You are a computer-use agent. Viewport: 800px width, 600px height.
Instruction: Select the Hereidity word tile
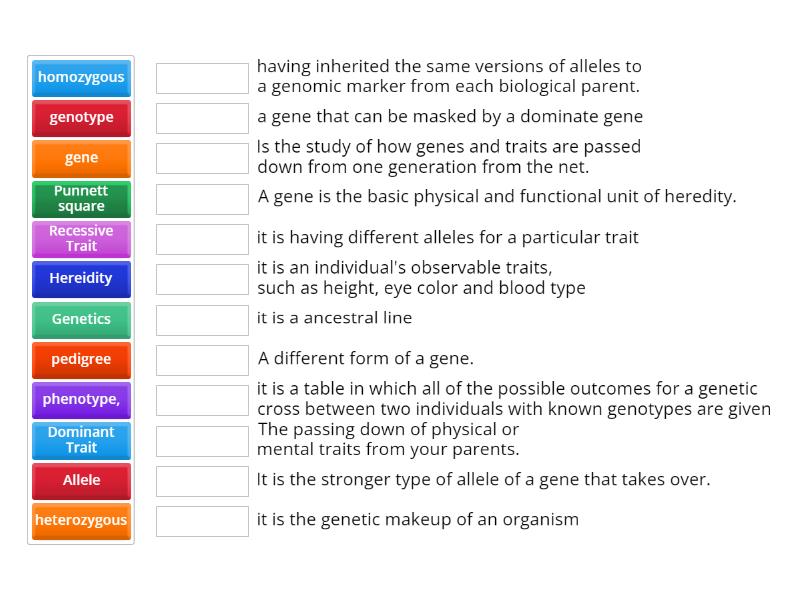click(80, 279)
